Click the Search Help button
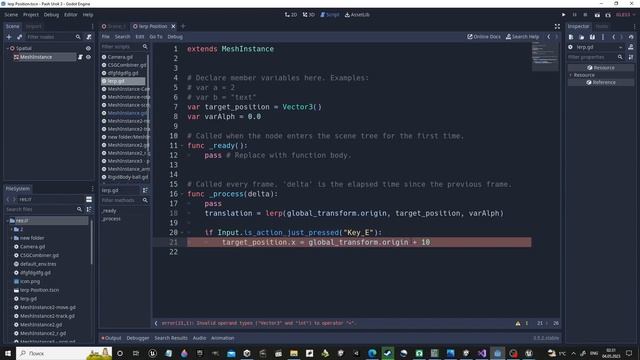This screenshot has height=360, width=640. click(x=522, y=37)
